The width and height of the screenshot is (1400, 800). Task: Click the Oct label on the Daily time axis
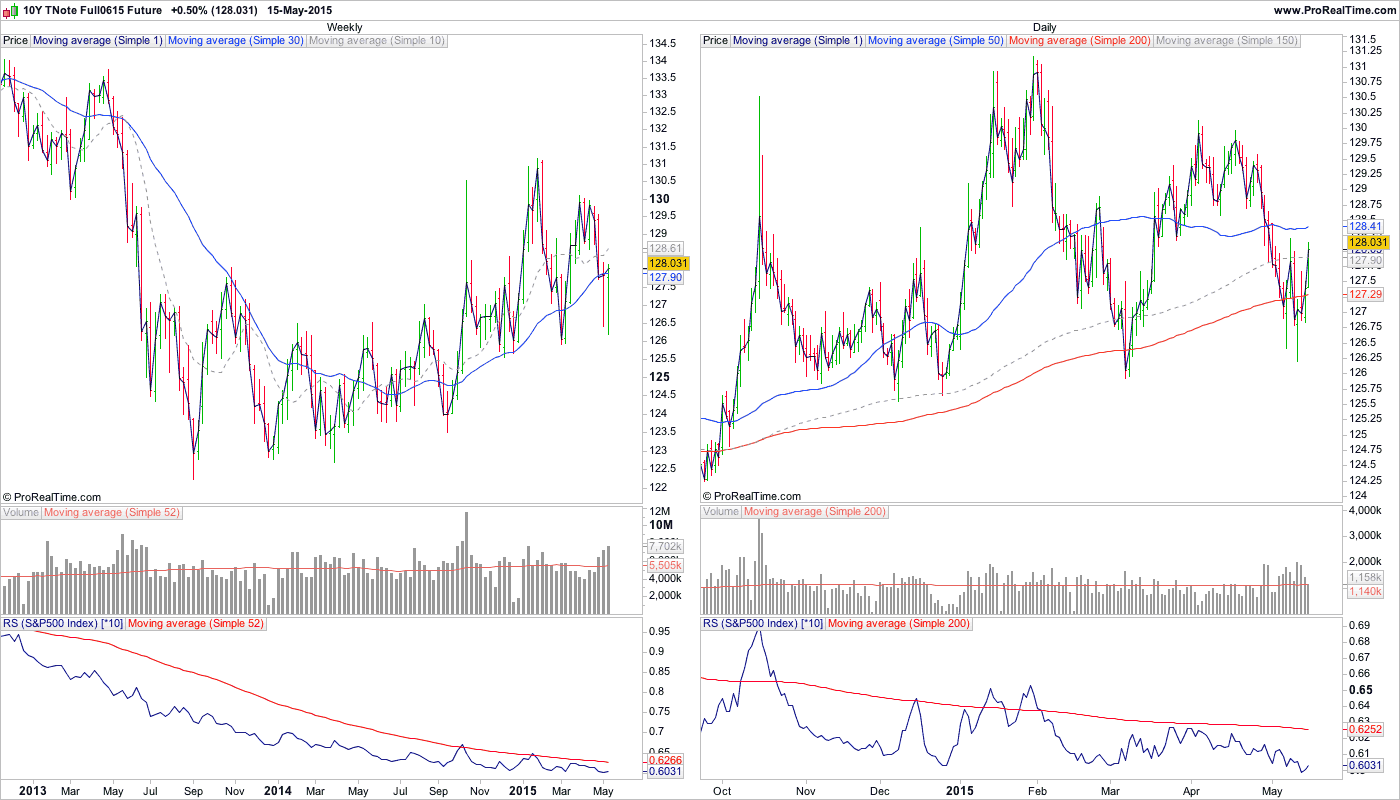pos(721,790)
